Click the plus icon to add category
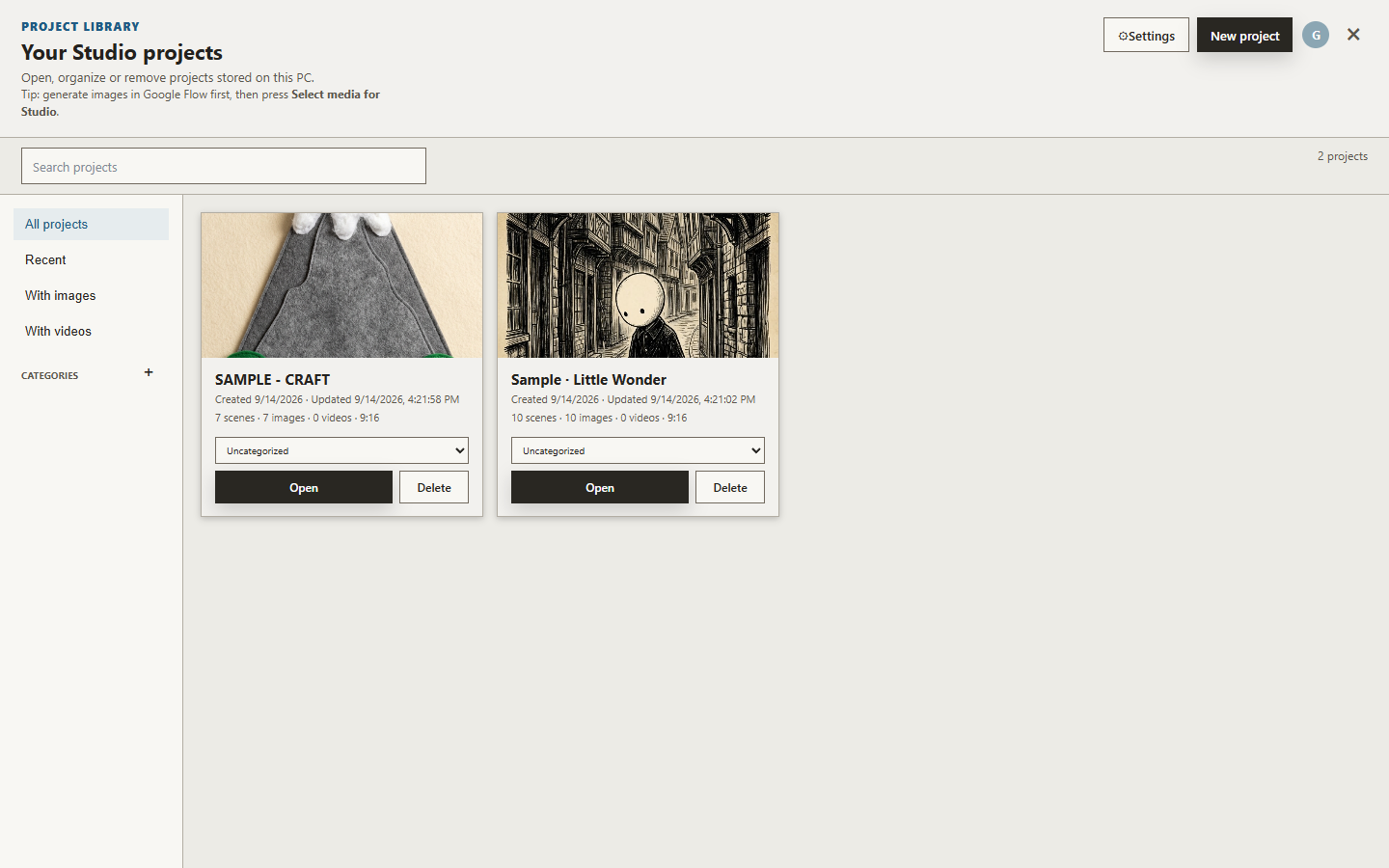Viewport: 1389px width, 868px height. coord(149,372)
